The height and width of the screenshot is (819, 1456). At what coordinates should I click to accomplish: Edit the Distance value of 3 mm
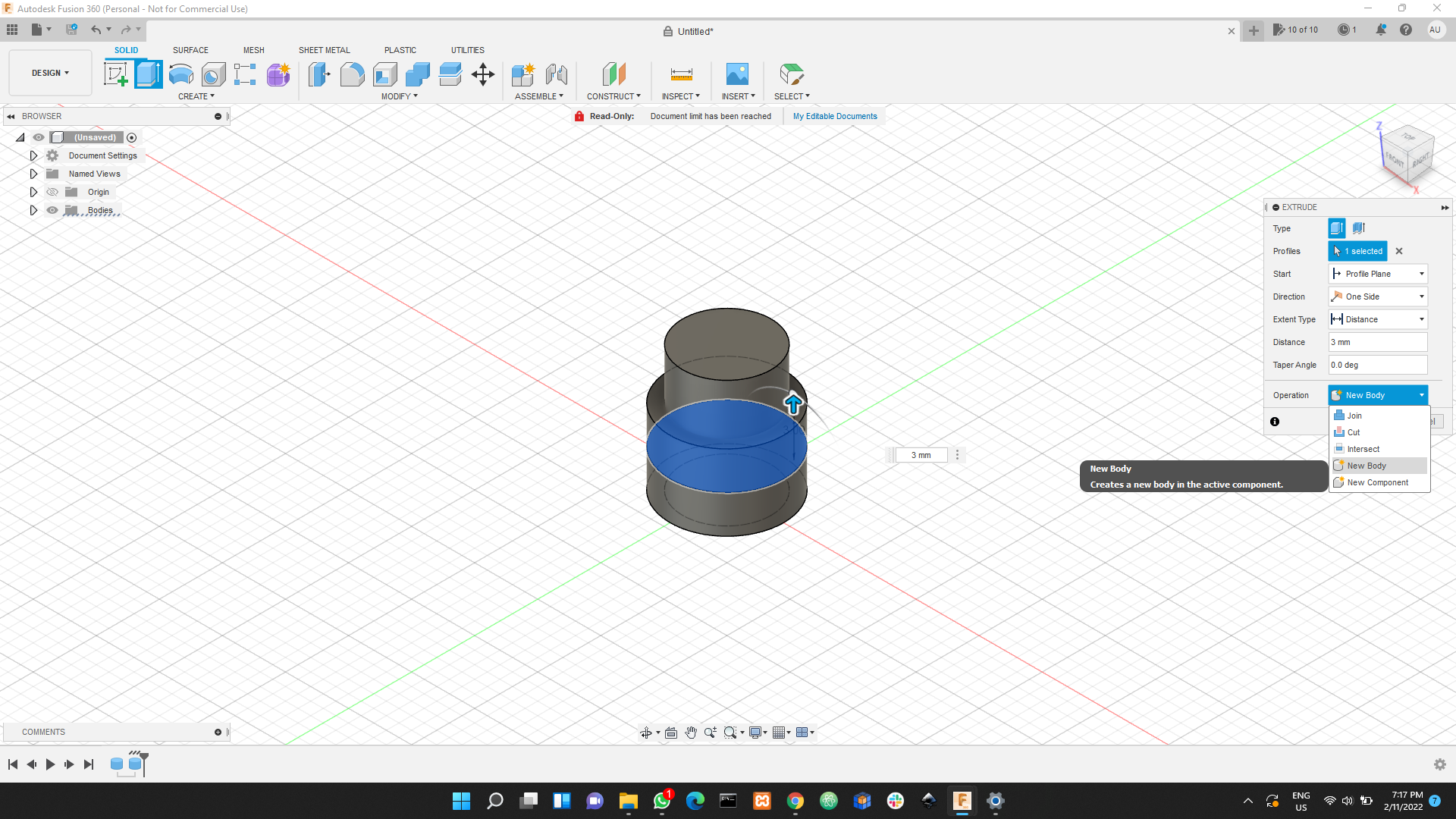(1377, 342)
